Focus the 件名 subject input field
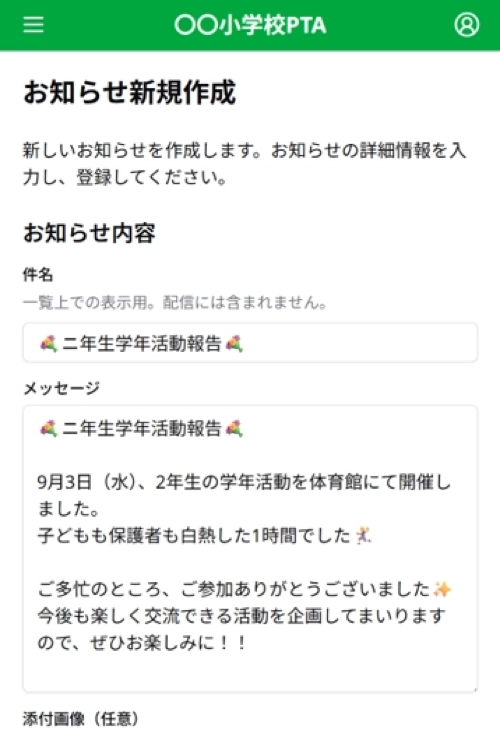This screenshot has width=500, height=733. tap(250, 343)
